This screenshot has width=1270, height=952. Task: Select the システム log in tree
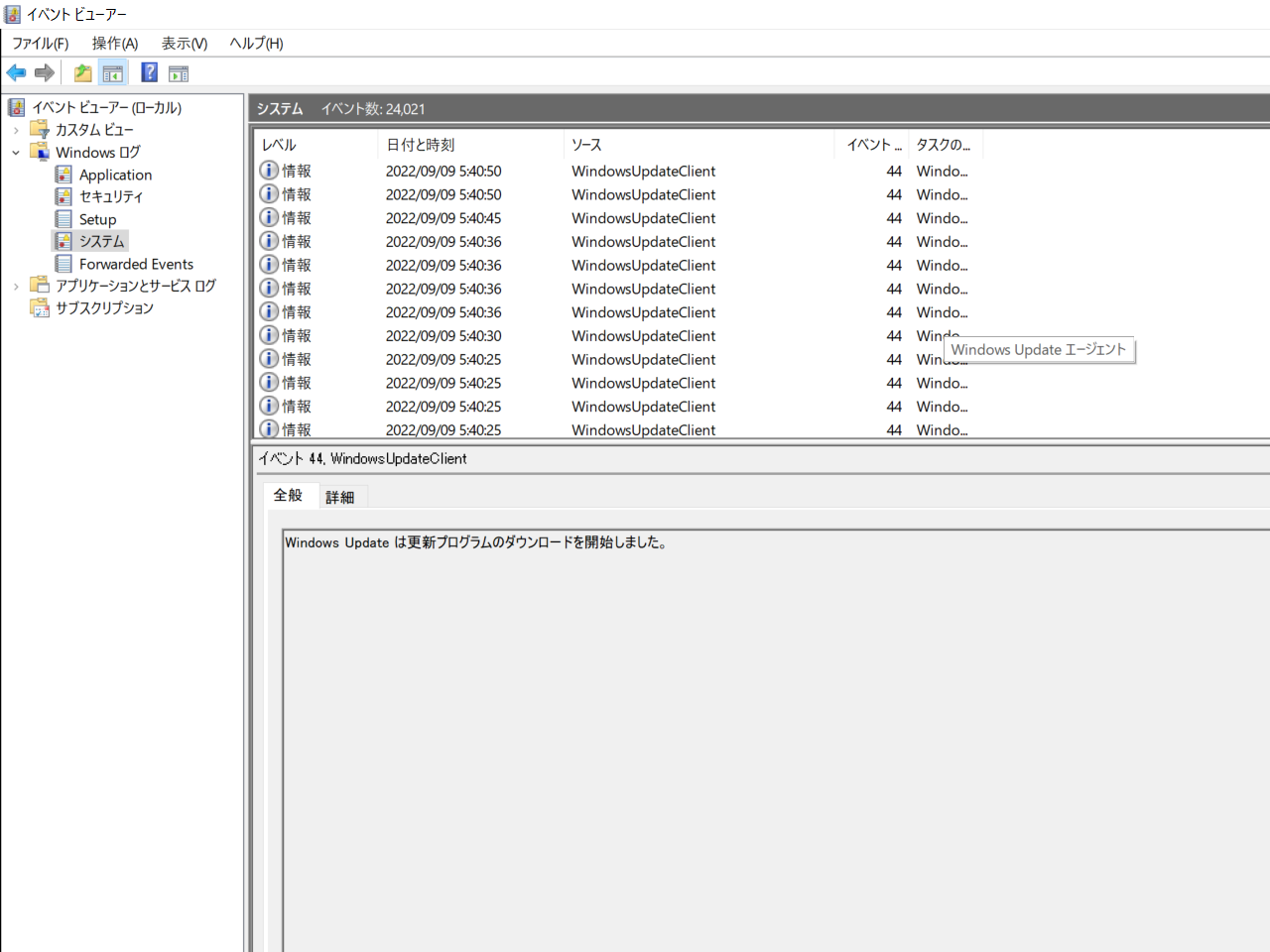(x=101, y=241)
